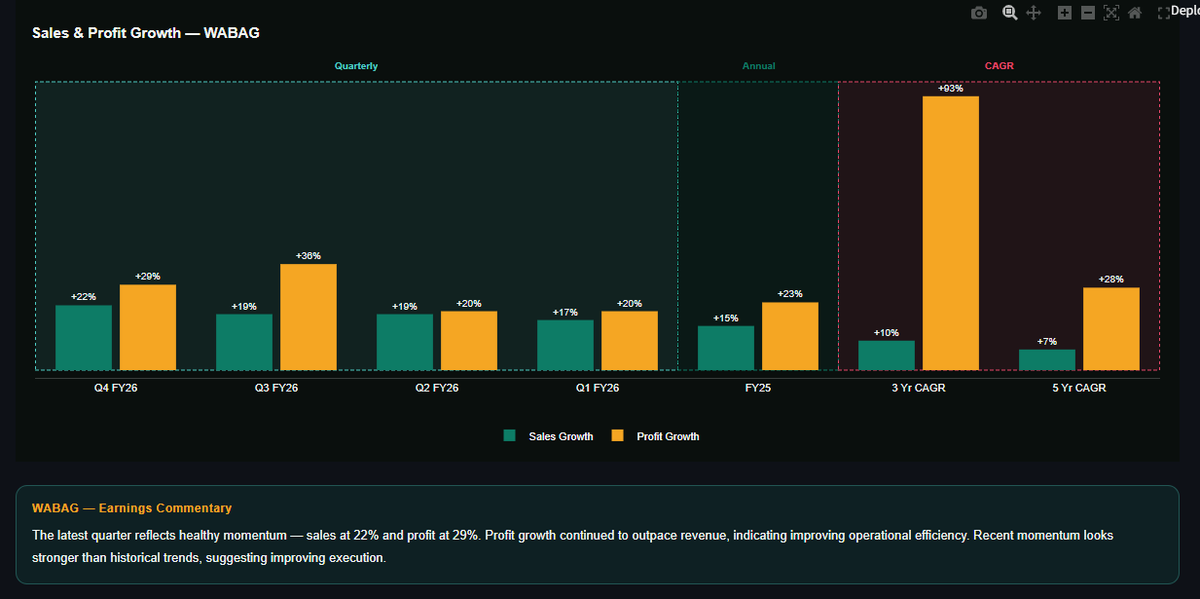Click the Q1 FY26 sales bar +17%
This screenshot has width=1200, height=599.
coord(565,345)
